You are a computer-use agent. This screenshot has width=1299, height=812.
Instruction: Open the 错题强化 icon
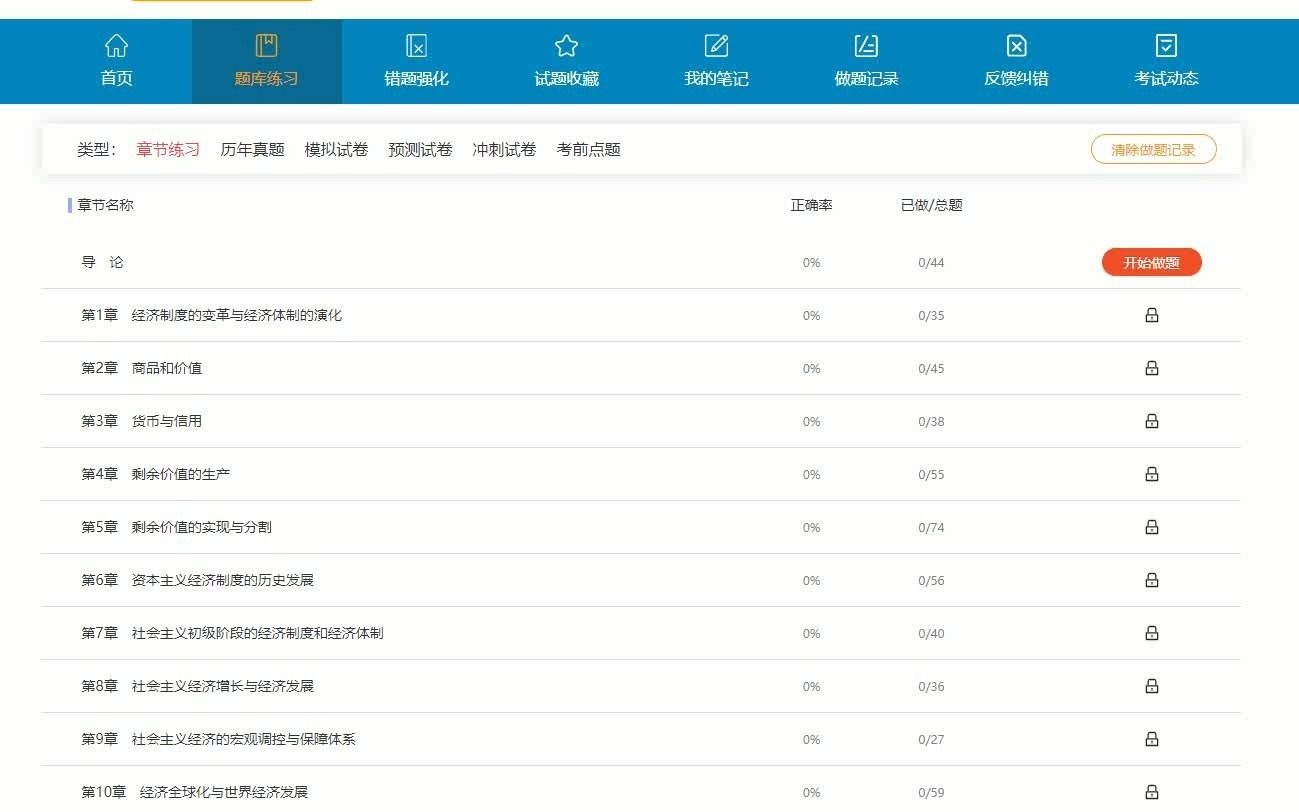click(x=417, y=46)
